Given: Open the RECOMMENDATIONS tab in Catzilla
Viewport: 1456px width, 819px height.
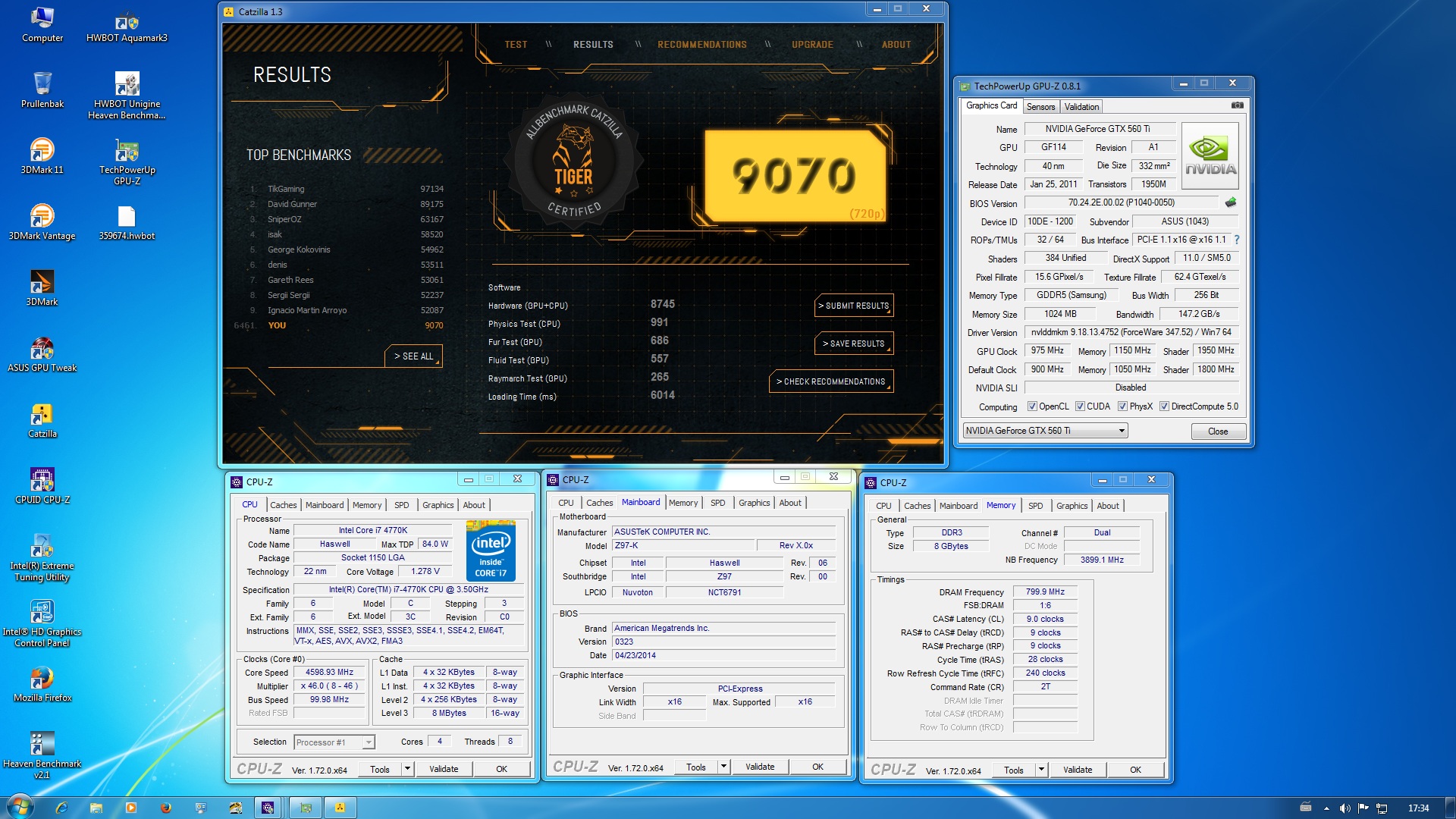Looking at the screenshot, I should click(702, 45).
